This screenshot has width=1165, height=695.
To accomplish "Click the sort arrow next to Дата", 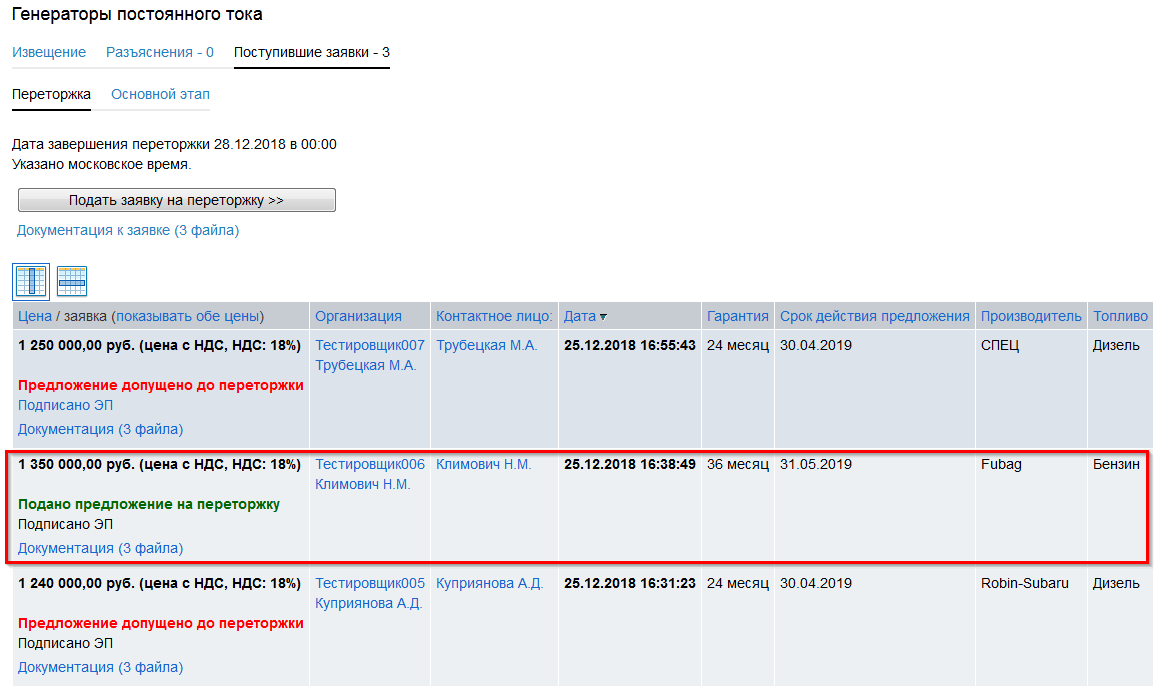I will click(x=603, y=317).
